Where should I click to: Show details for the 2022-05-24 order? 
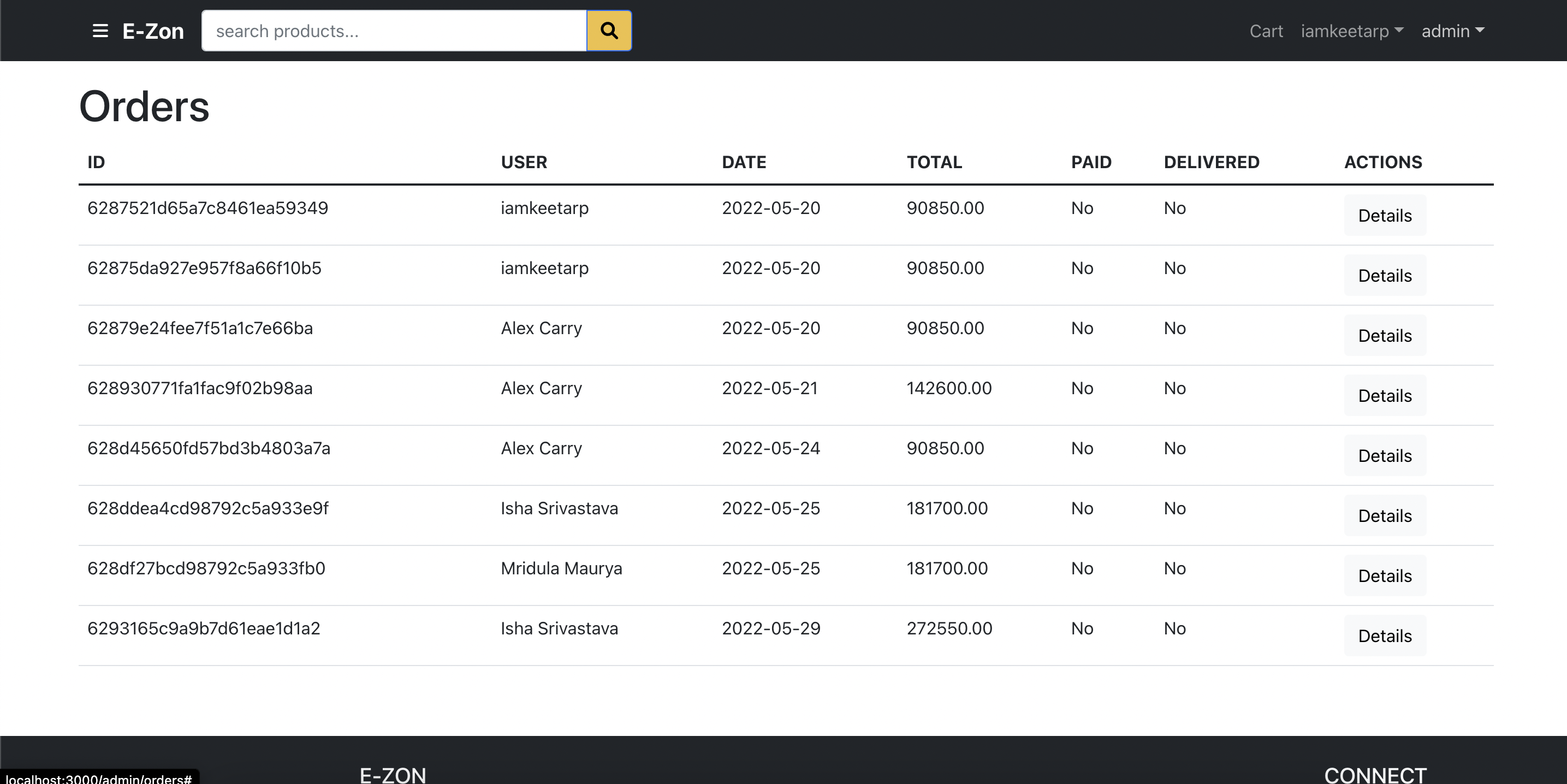1385,455
